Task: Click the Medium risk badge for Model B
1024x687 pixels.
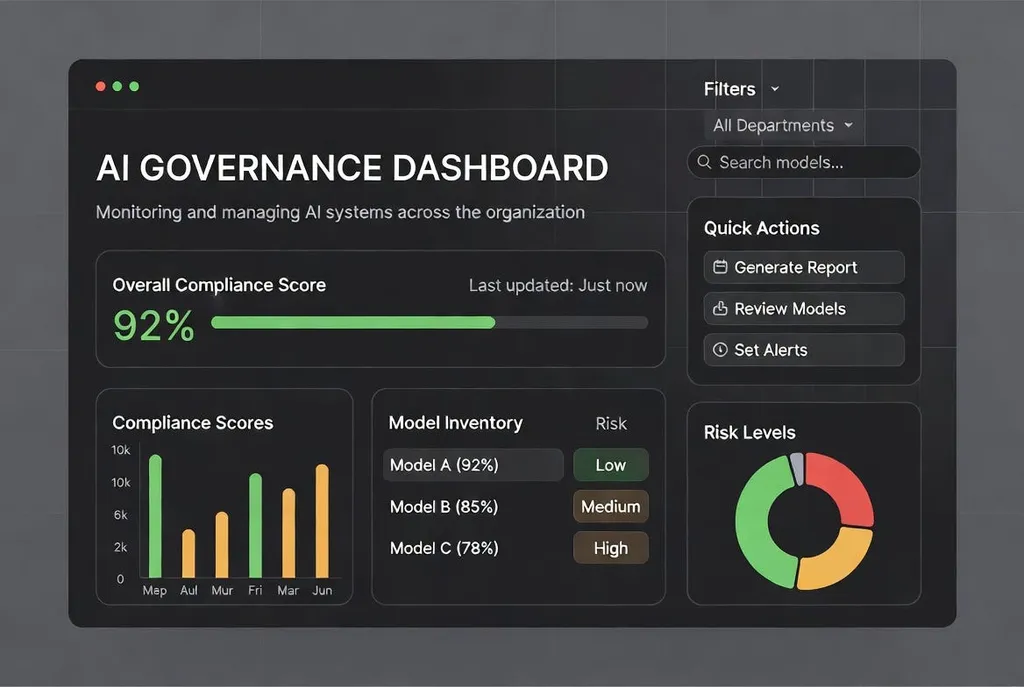Action: 611,507
